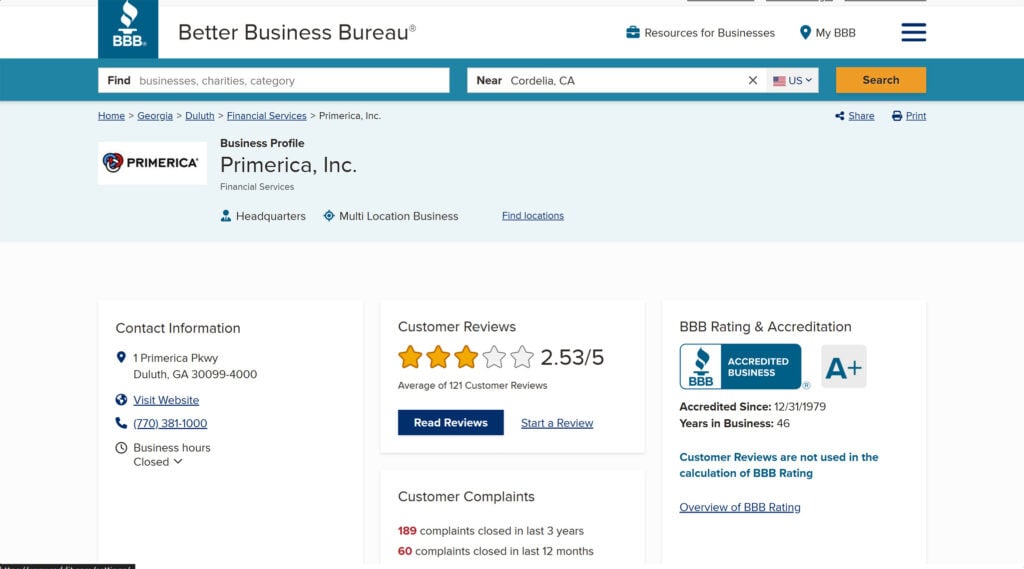
Task: Go to Georgia breadcrumb
Action: coord(155,116)
